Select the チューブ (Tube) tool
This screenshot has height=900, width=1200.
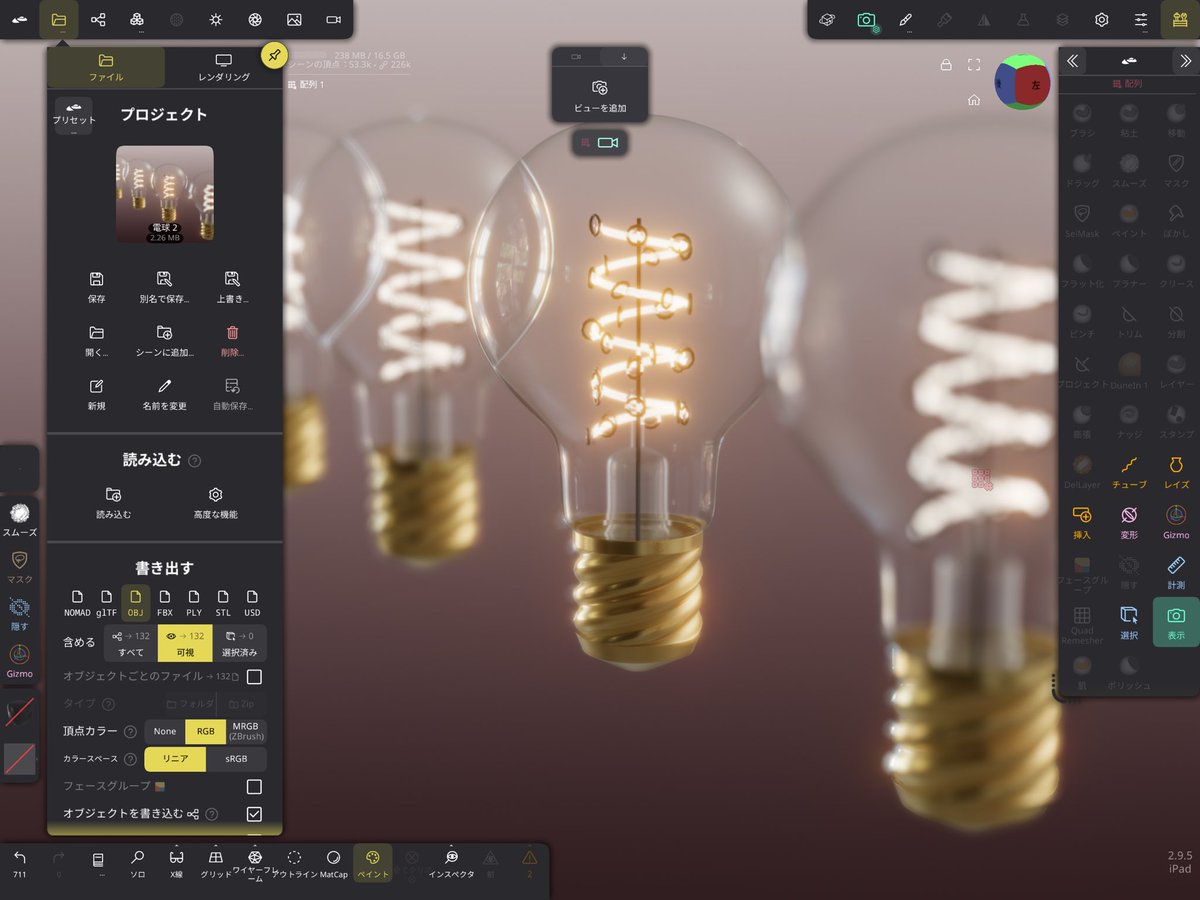click(x=1129, y=472)
